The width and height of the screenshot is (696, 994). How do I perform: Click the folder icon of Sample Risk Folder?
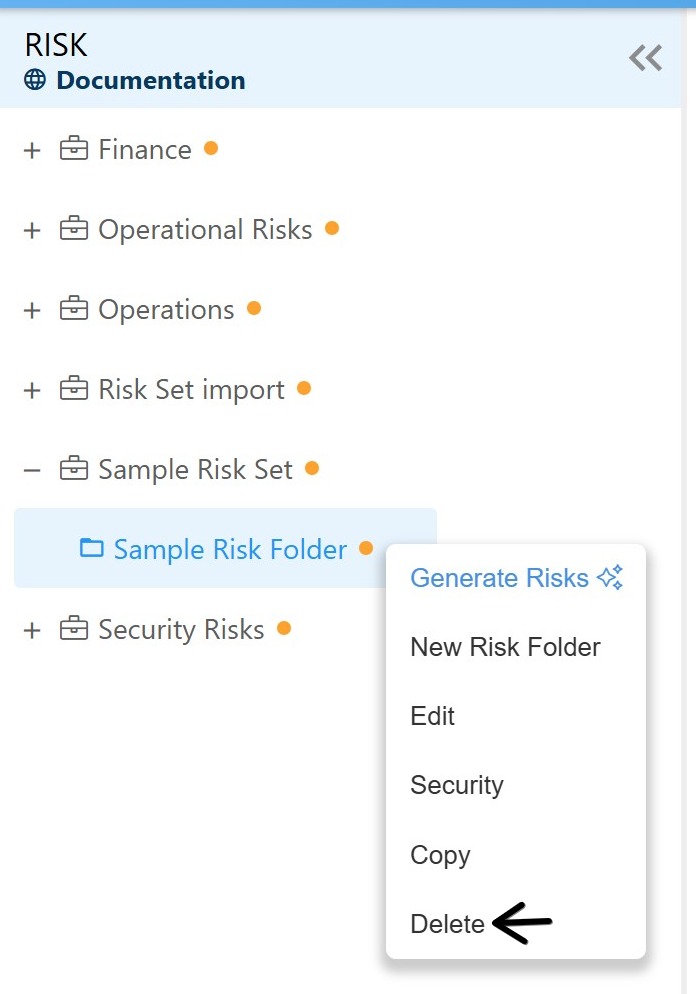pyautogui.click(x=91, y=548)
